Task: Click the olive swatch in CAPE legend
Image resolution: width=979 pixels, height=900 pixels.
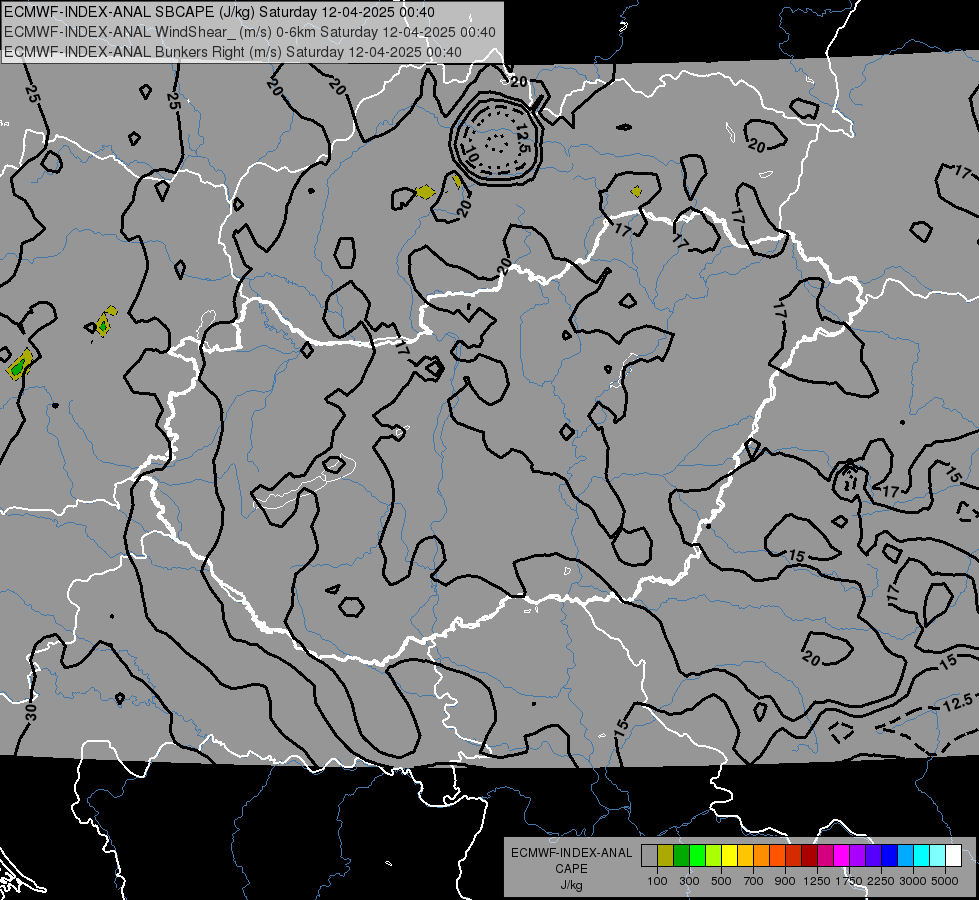Action: tap(666, 856)
